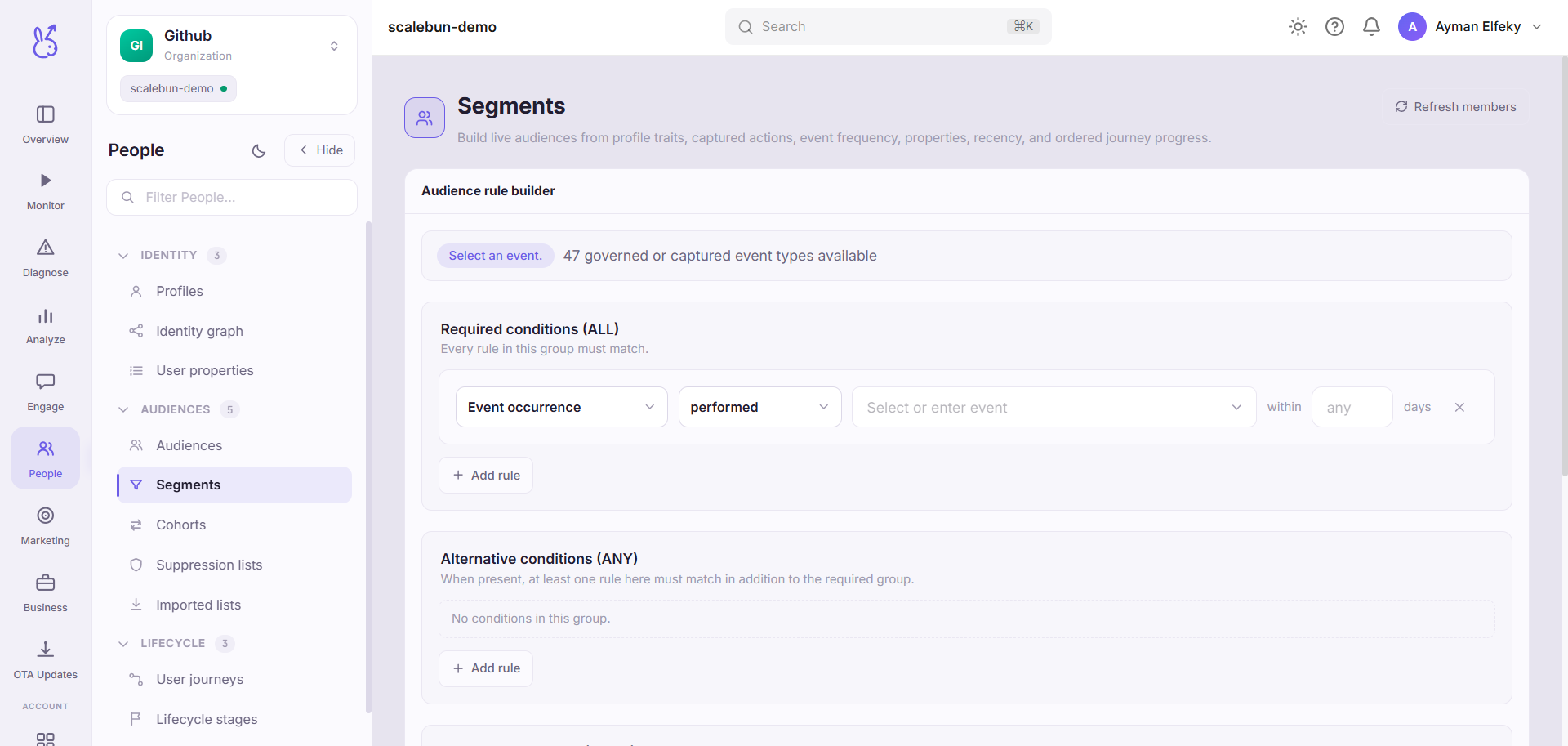This screenshot has width=1568, height=746.
Task: Open the Github organization switcher
Action: [x=232, y=46]
